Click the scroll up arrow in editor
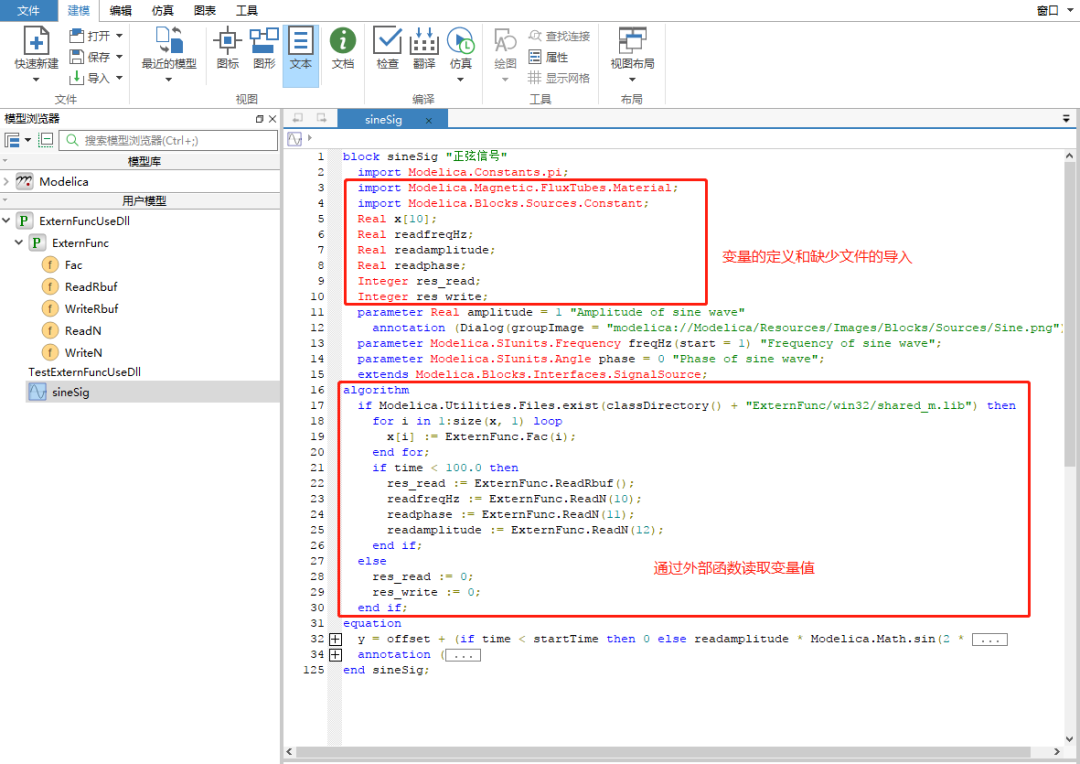 point(1070,156)
